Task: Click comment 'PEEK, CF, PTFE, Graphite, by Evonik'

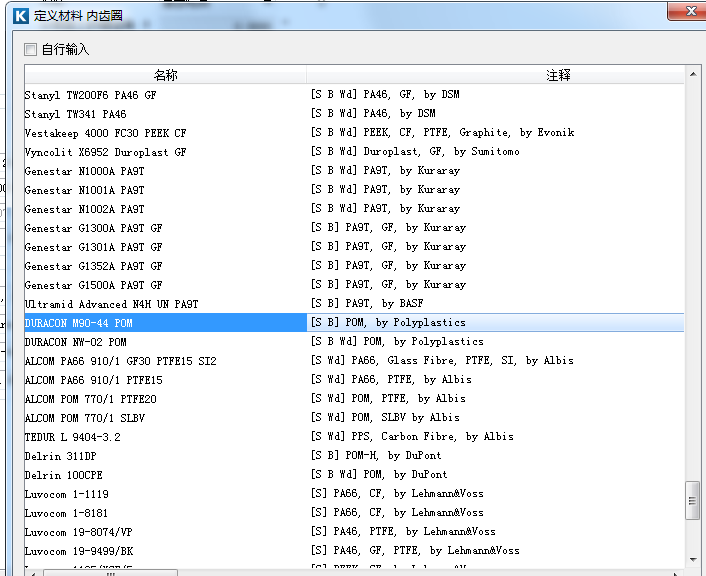Action: (469, 132)
